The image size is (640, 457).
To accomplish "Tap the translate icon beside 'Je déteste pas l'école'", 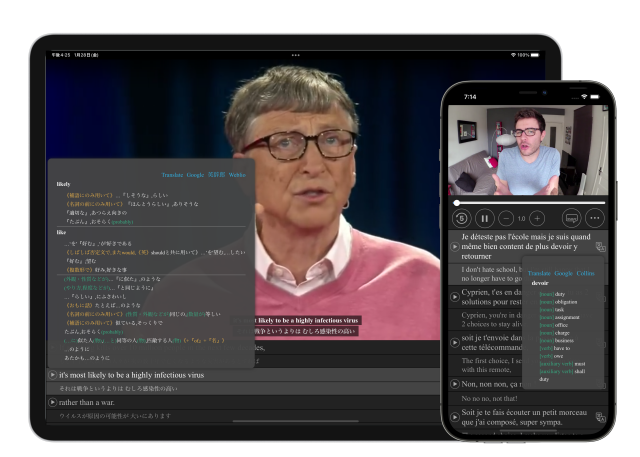I will point(600,247).
